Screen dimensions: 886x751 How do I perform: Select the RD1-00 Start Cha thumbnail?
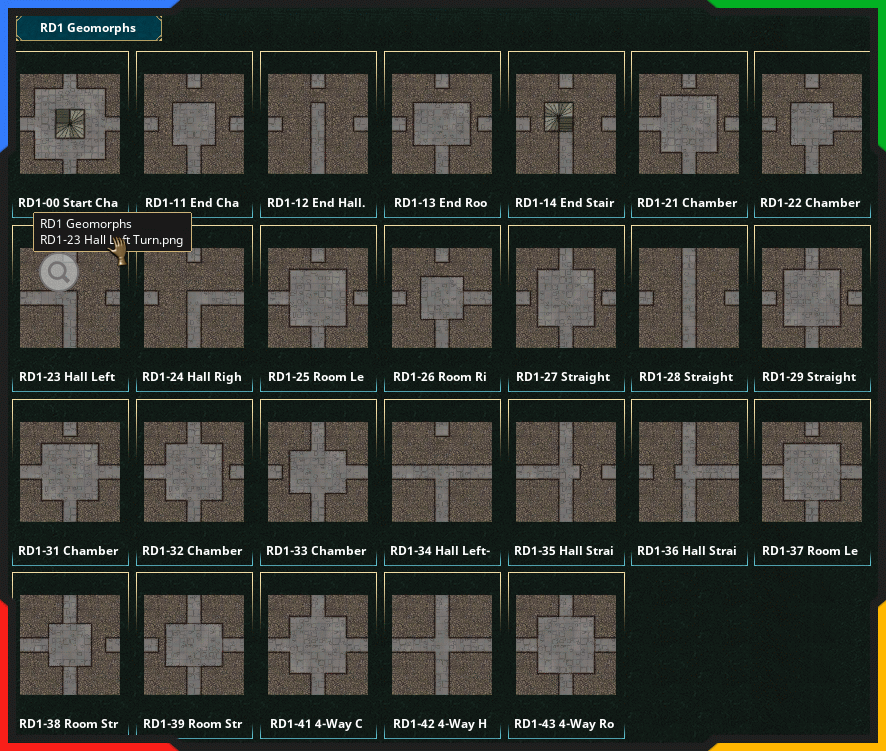tap(70, 124)
